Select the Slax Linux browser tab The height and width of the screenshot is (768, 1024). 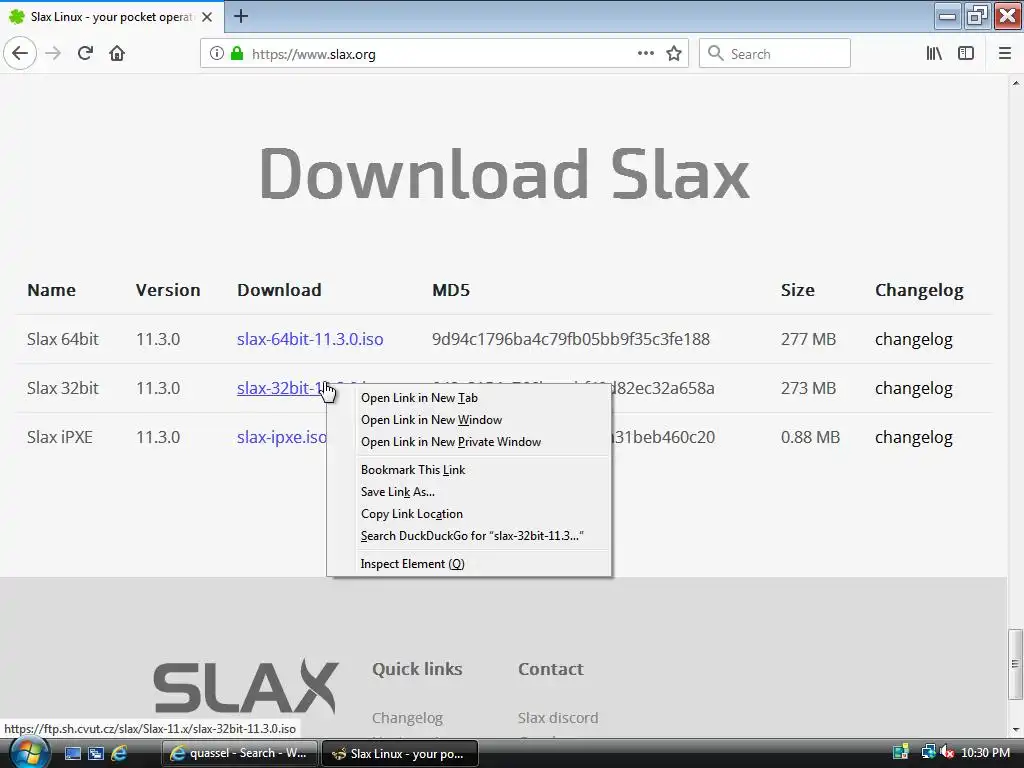pos(111,17)
